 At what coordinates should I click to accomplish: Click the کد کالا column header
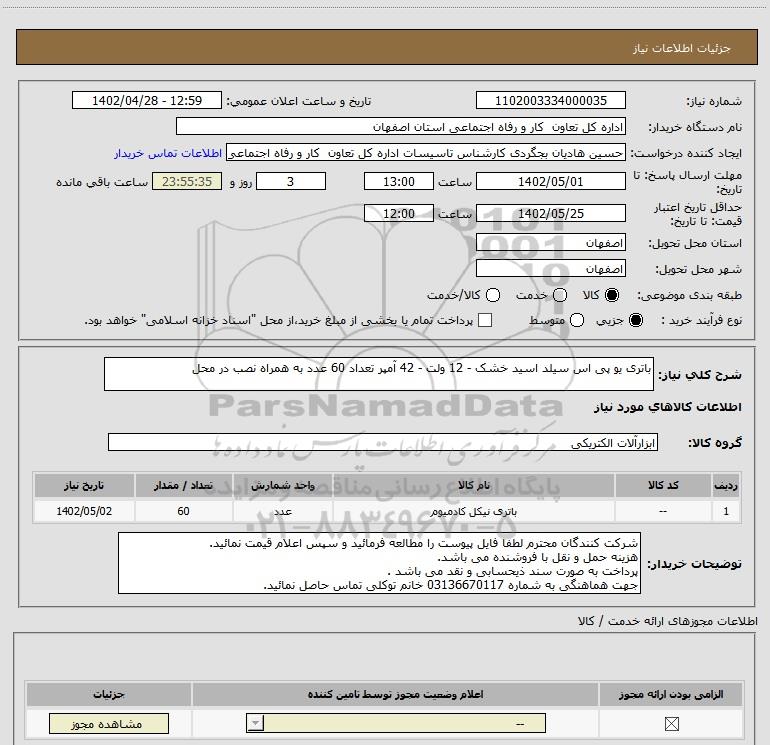663,485
